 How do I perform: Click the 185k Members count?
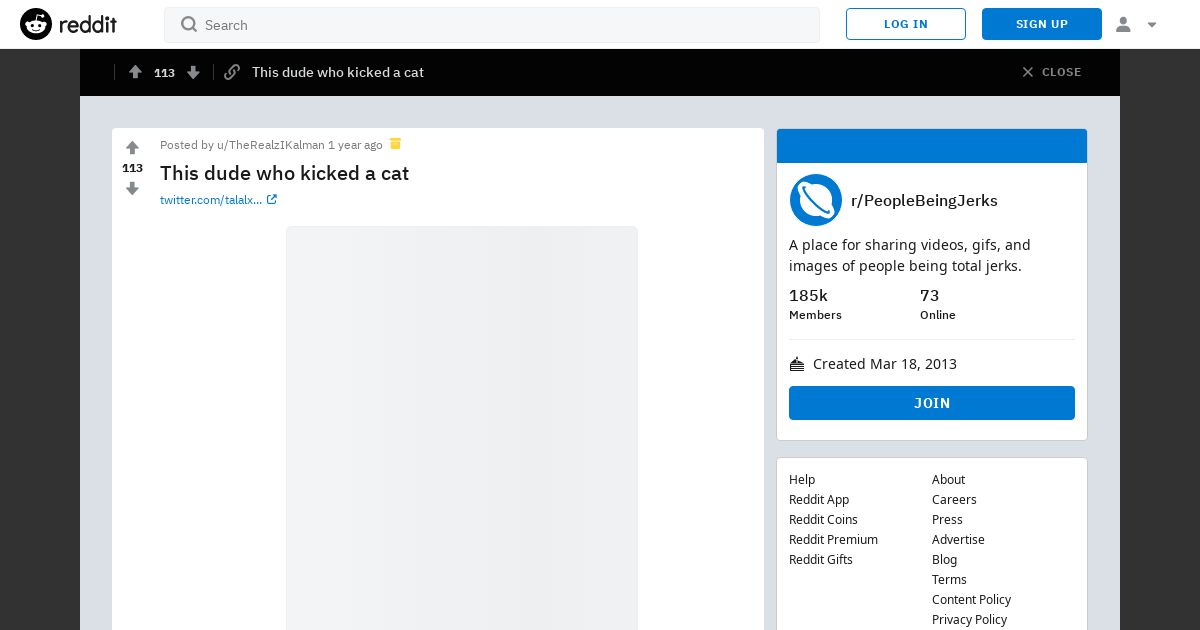pyautogui.click(x=815, y=304)
